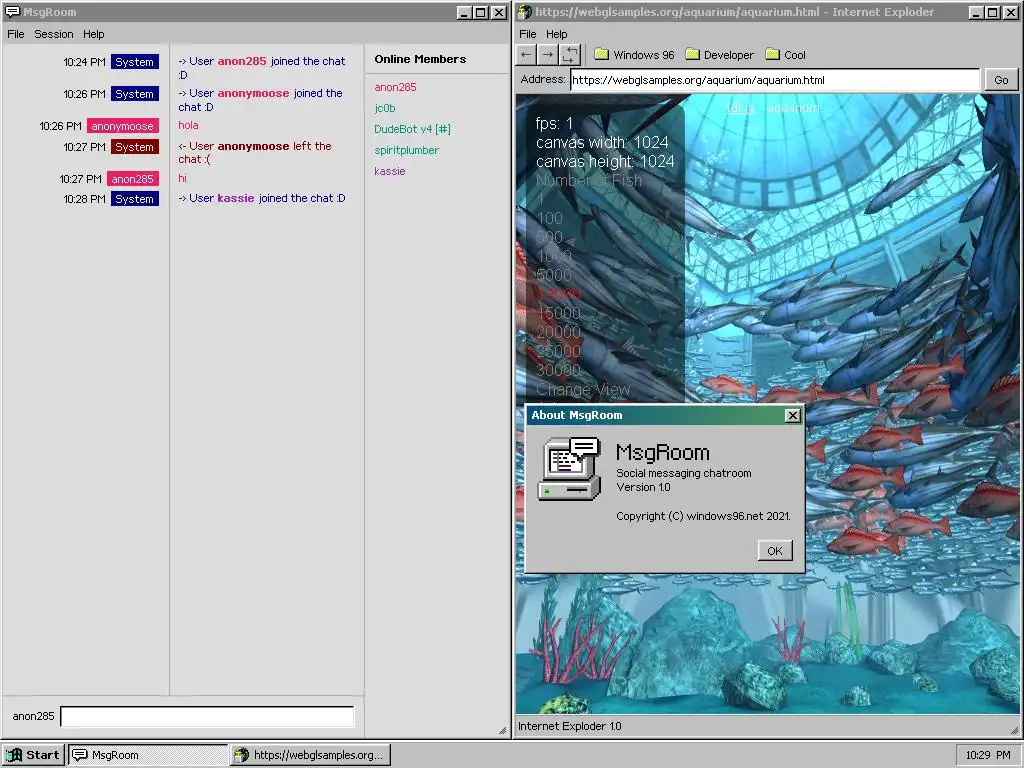Open the Cool bookmark folder
This screenshot has height=768, width=1024.
tap(786, 55)
